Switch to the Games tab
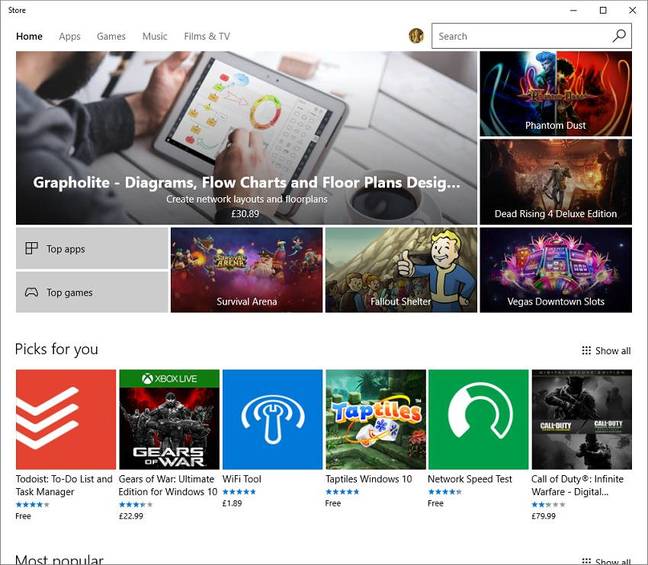The width and height of the screenshot is (648, 565). pos(111,36)
